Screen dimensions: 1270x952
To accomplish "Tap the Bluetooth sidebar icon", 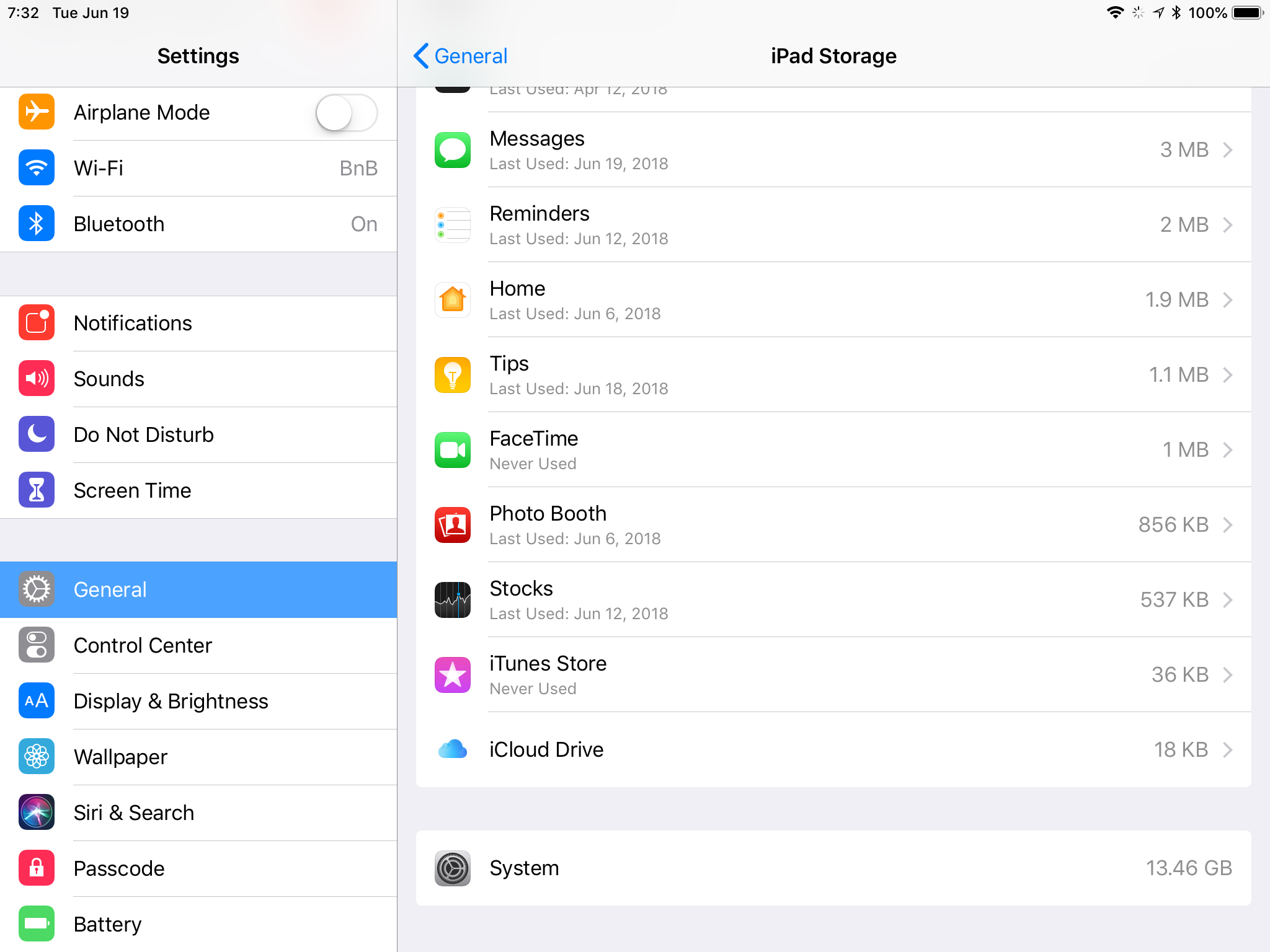I will tap(37, 224).
